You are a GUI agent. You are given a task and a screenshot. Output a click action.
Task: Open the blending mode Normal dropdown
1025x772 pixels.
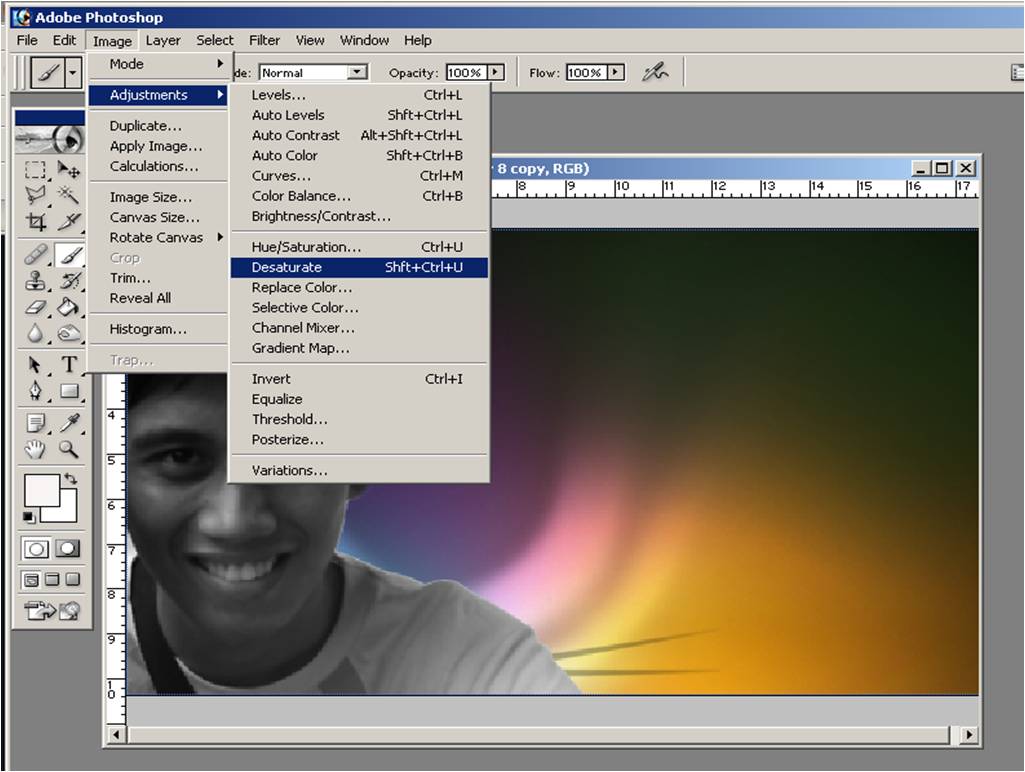(x=357, y=73)
